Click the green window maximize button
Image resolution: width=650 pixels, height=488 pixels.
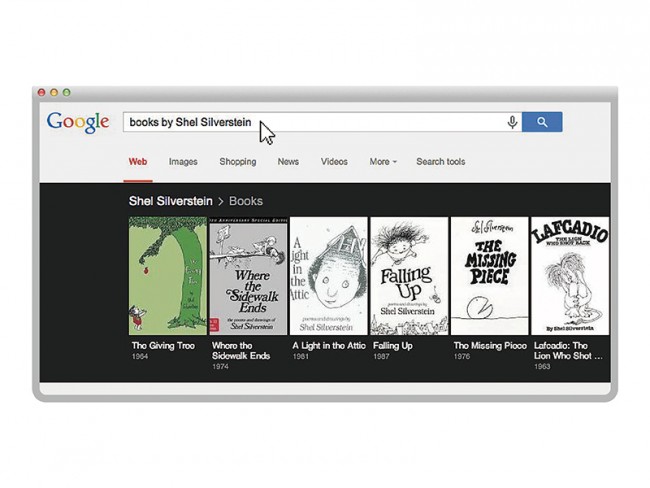point(65,92)
